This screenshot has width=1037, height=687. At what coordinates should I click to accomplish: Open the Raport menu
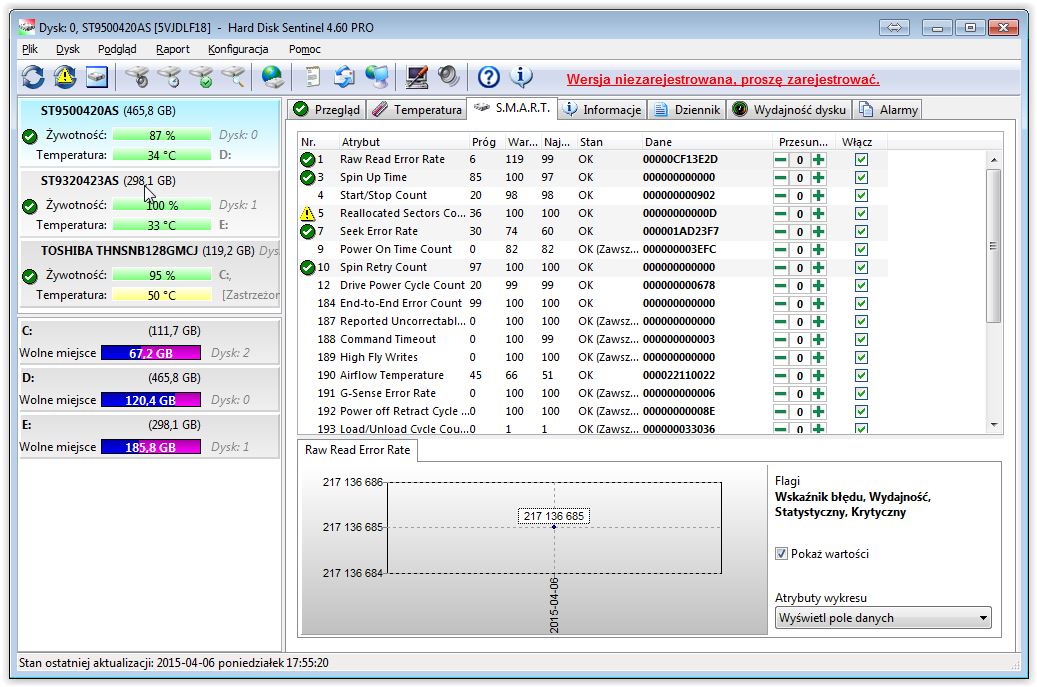(x=173, y=49)
